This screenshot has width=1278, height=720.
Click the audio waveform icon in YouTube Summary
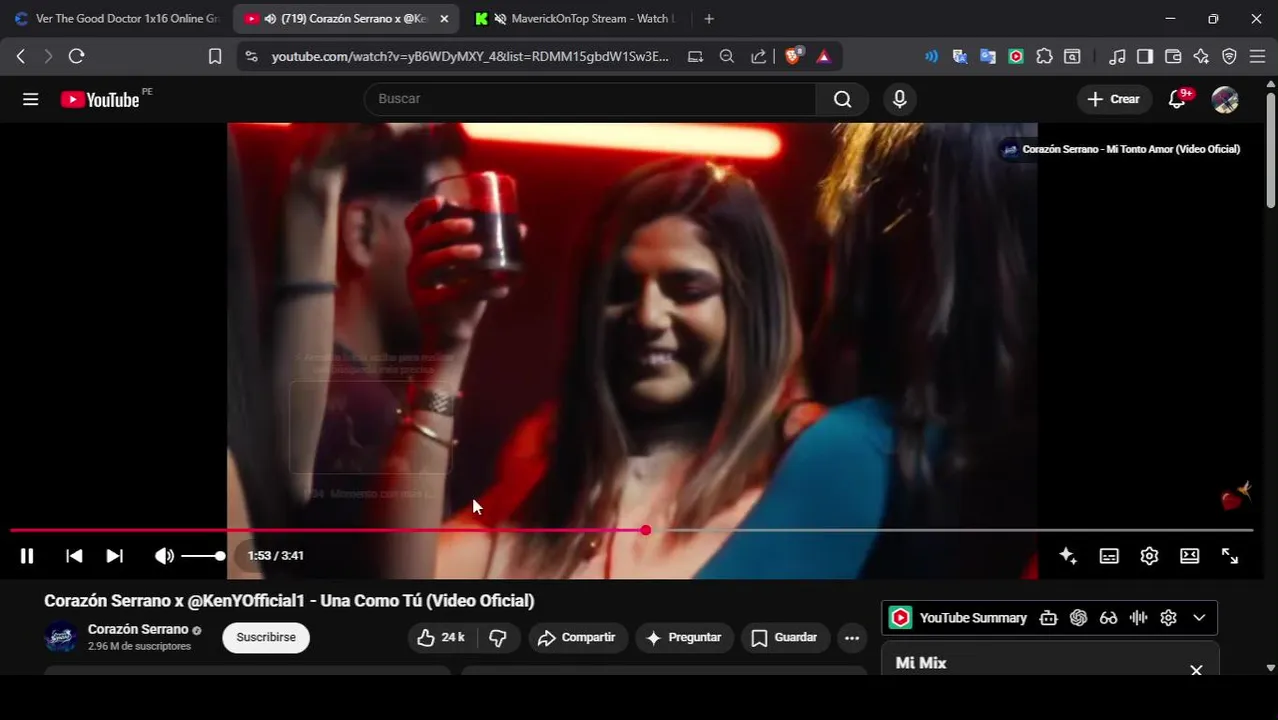[x=1138, y=618]
